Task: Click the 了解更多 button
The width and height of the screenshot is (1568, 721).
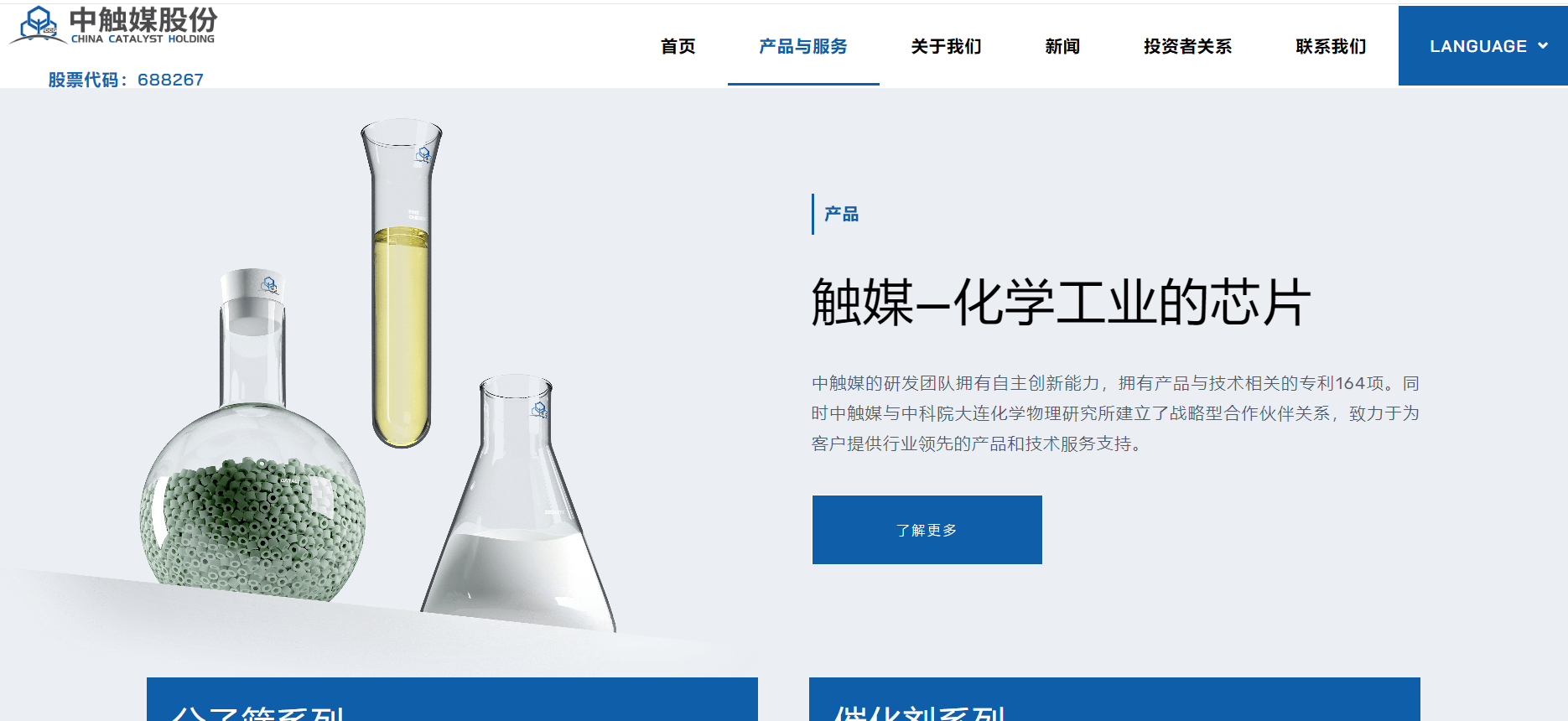Action: [927, 530]
